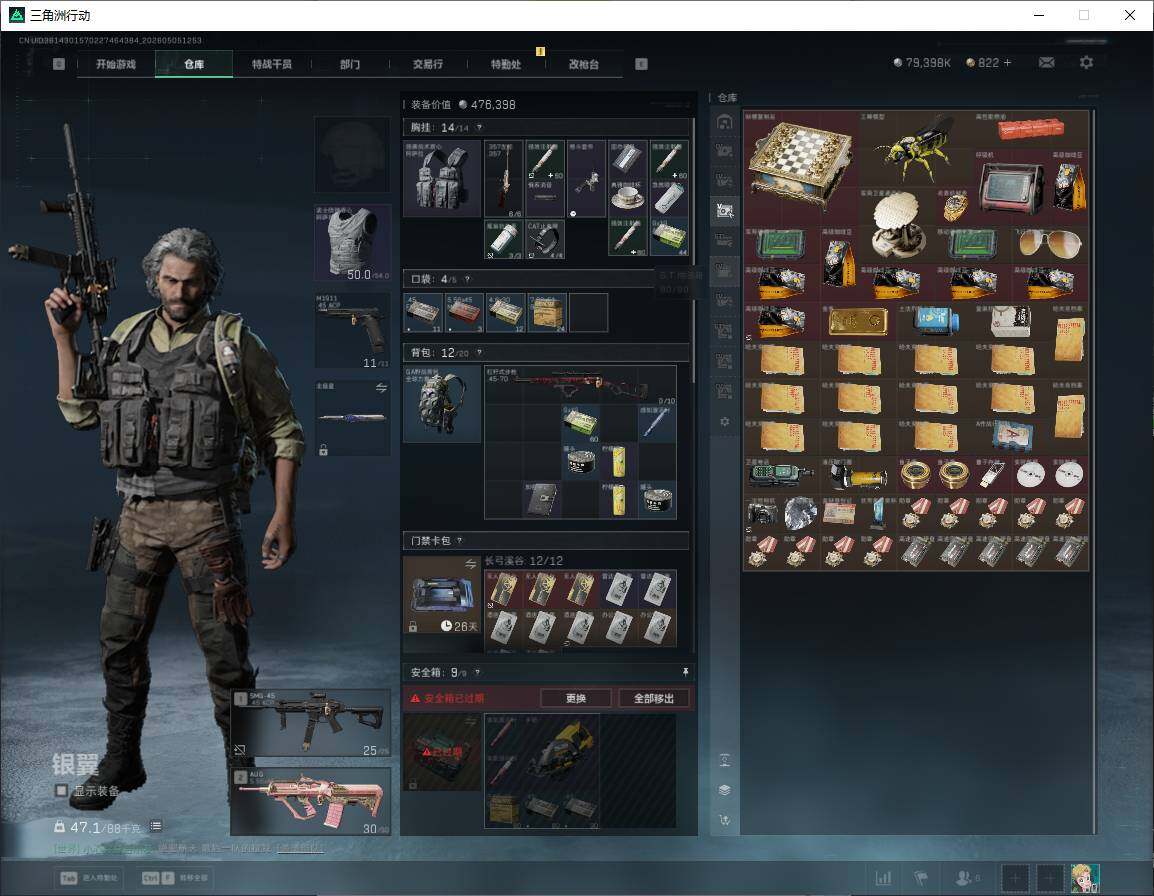Select the pink AUG weapon slot
The height and width of the screenshot is (896, 1154).
[x=311, y=801]
